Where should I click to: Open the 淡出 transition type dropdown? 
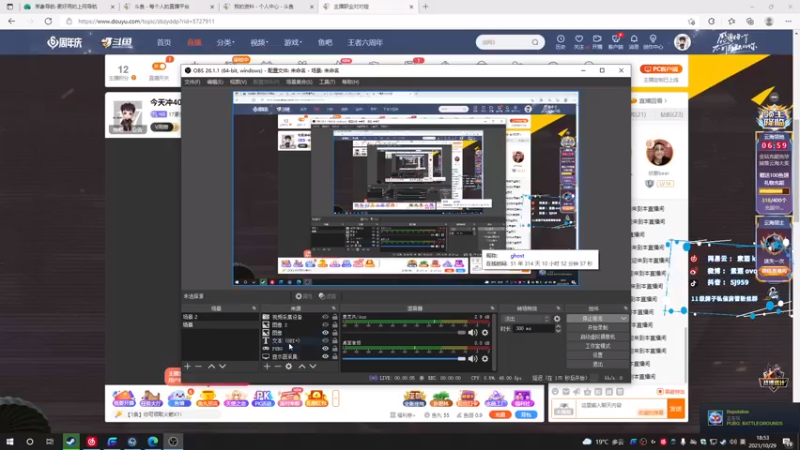(526, 318)
